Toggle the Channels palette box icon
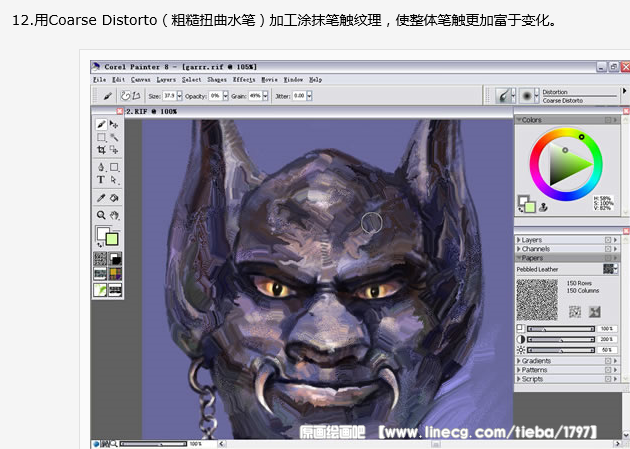This screenshot has height=449, width=630. click(608, 249)
